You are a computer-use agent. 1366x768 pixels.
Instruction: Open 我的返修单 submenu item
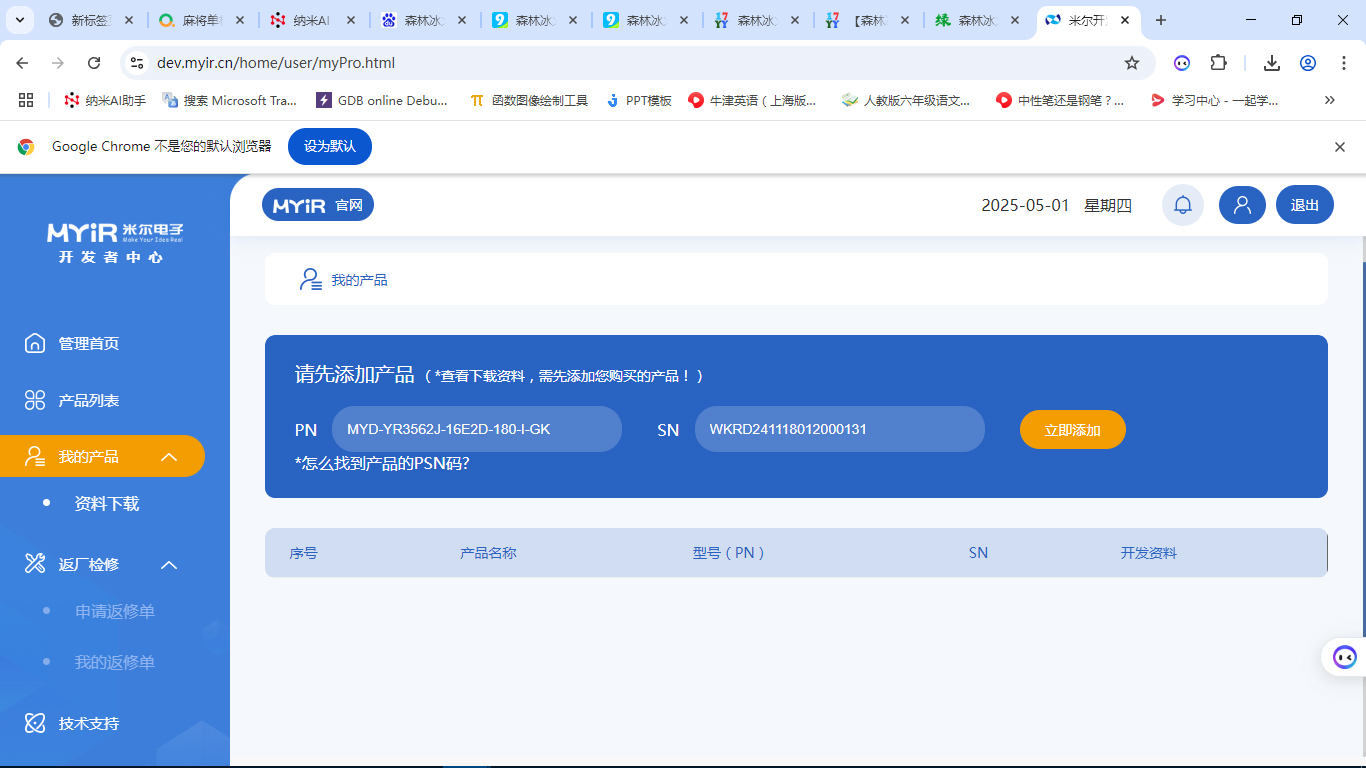coord(115,662)
